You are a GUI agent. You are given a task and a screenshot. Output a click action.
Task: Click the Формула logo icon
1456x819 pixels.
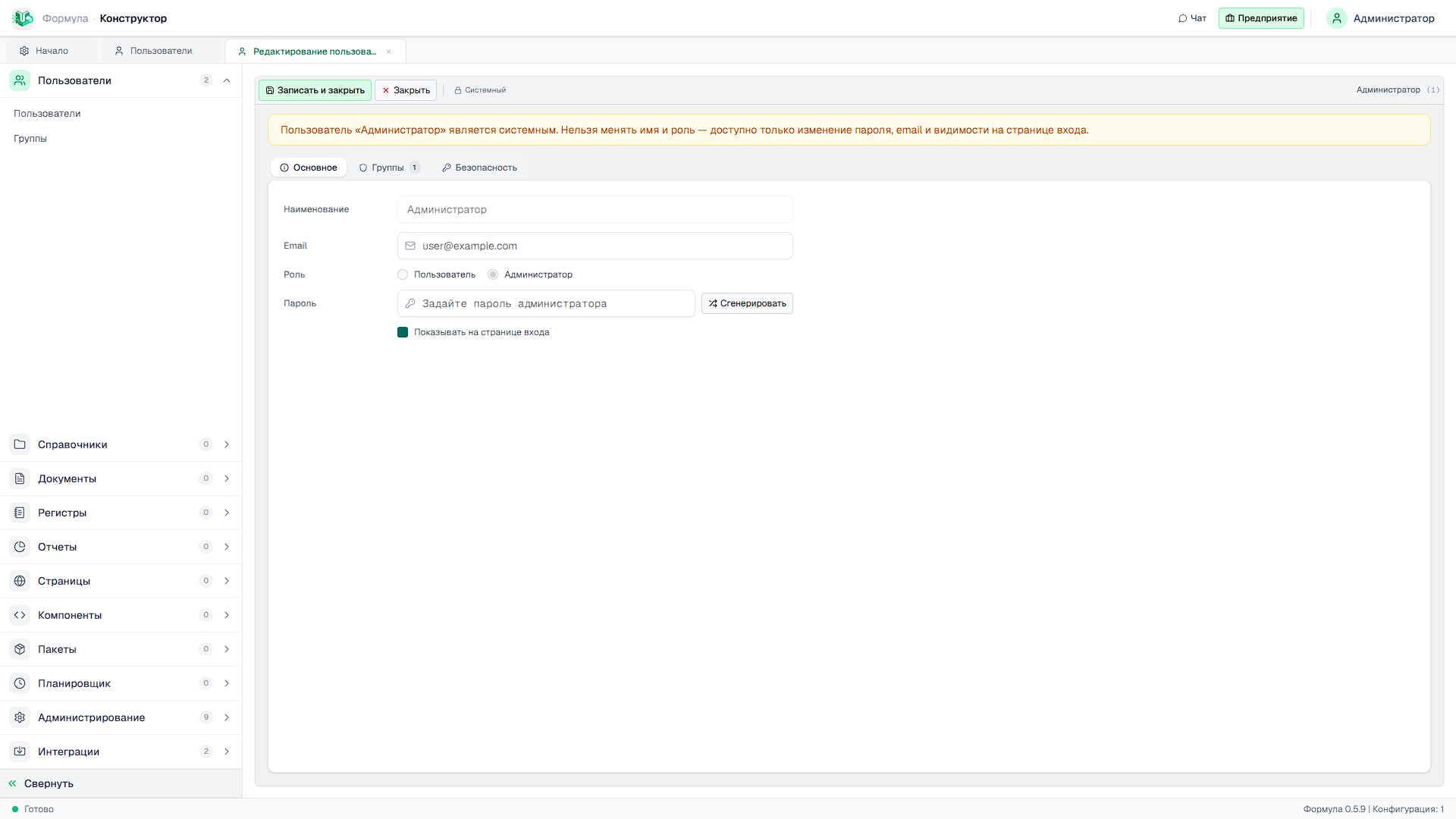(x=23, y=18)
